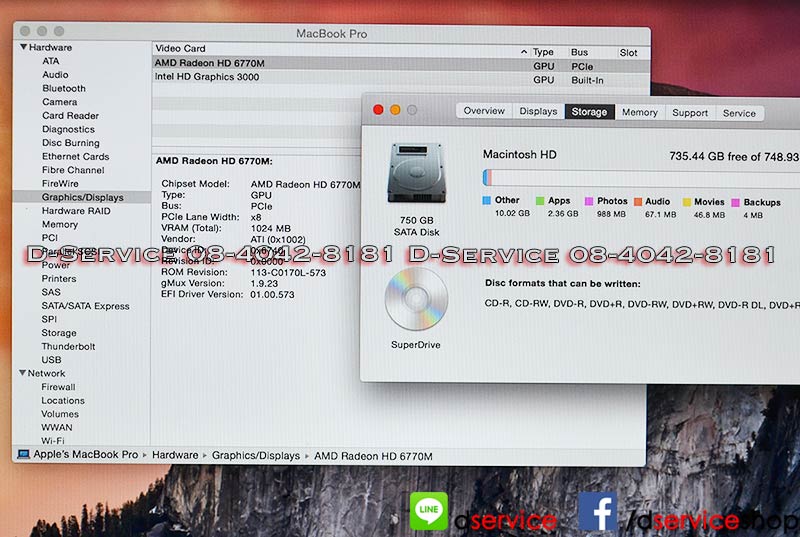This screenshot has width=800, height=537.
Task: Click the EFI Driver Version value 01.00.573
Action: pos(272,294)
